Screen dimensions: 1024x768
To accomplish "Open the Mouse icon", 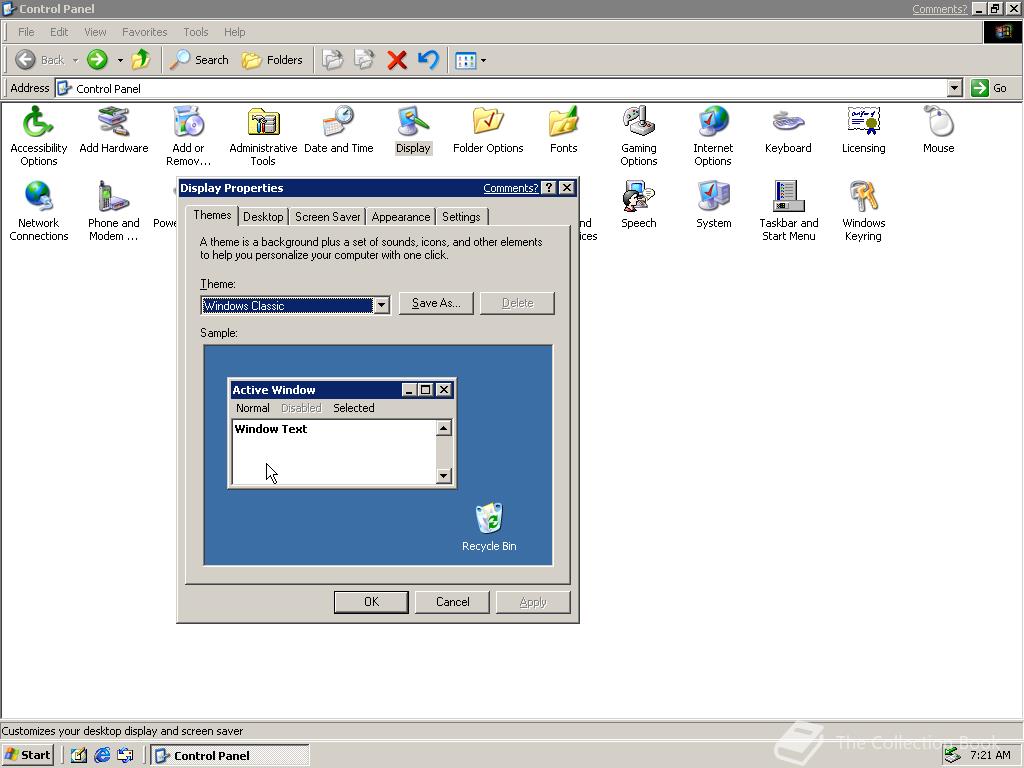I will pyautogui.click(x=938, y=130).
